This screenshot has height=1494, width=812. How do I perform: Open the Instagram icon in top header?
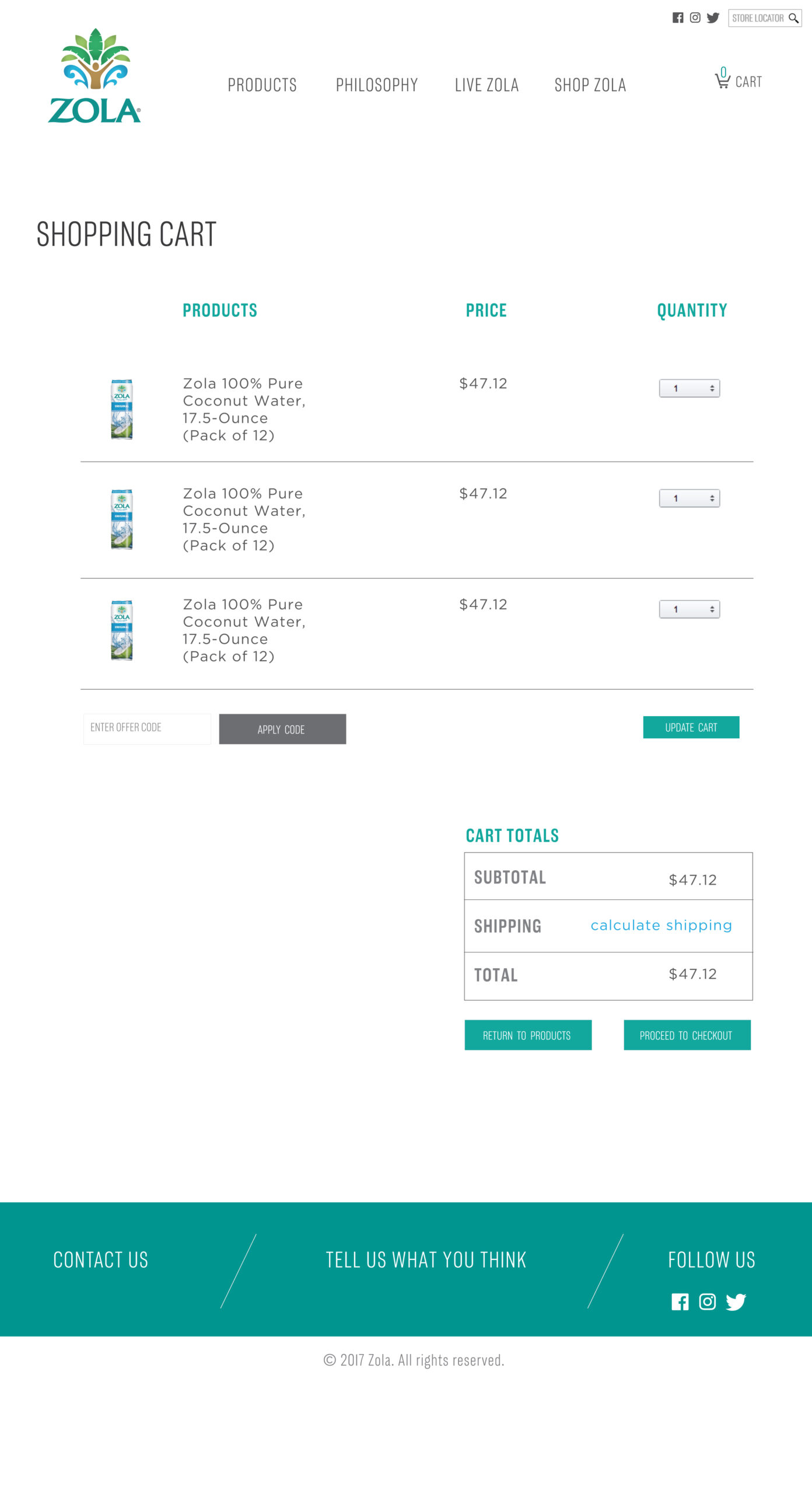click(x=695, y=18)
